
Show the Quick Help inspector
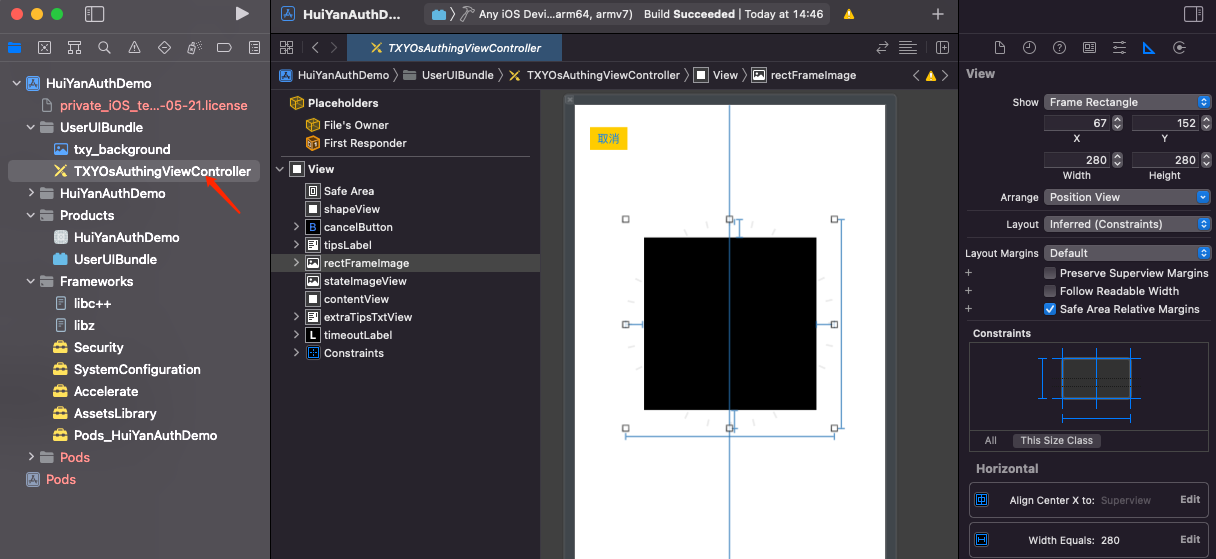[1059, 47]
